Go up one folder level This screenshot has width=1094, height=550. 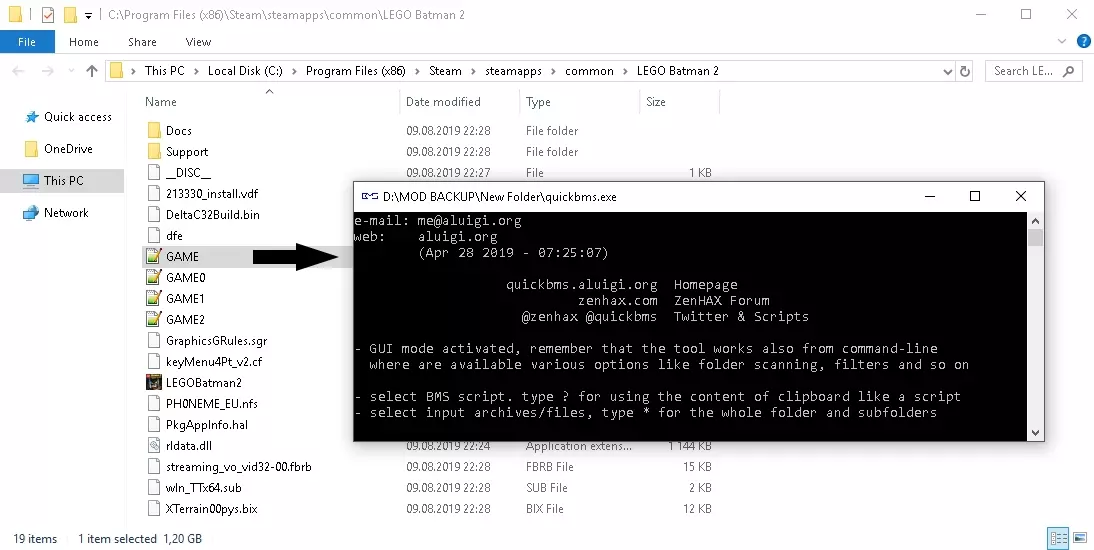pos(92,71)
